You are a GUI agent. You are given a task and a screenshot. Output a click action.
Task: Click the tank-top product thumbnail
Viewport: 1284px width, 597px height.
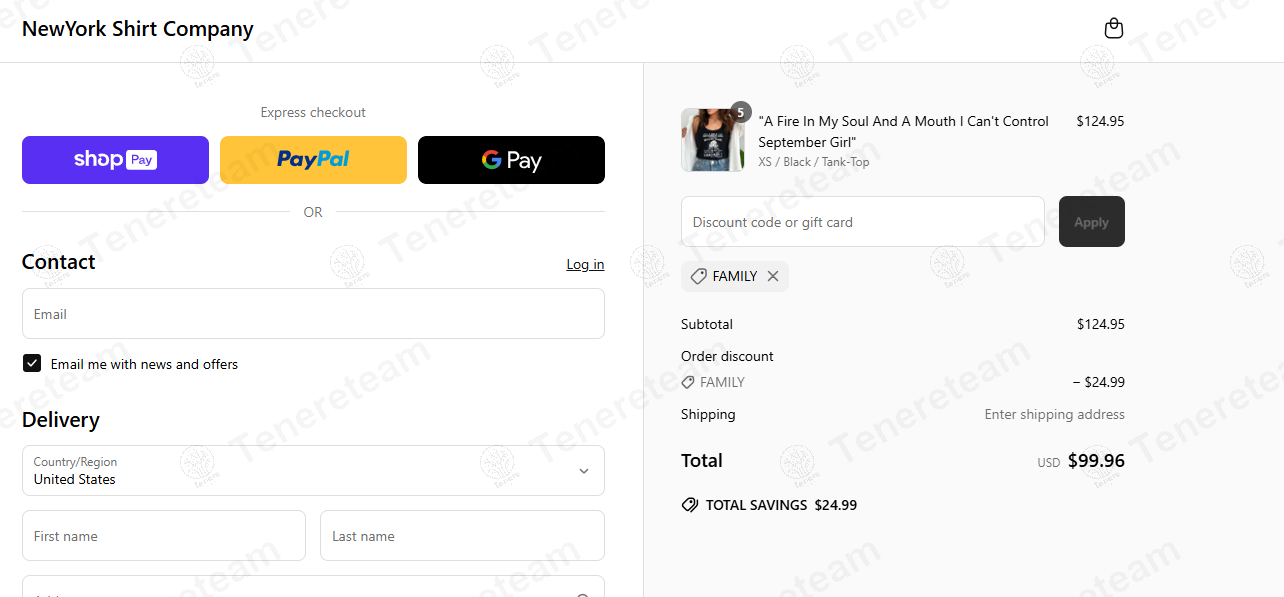(712, 140)
